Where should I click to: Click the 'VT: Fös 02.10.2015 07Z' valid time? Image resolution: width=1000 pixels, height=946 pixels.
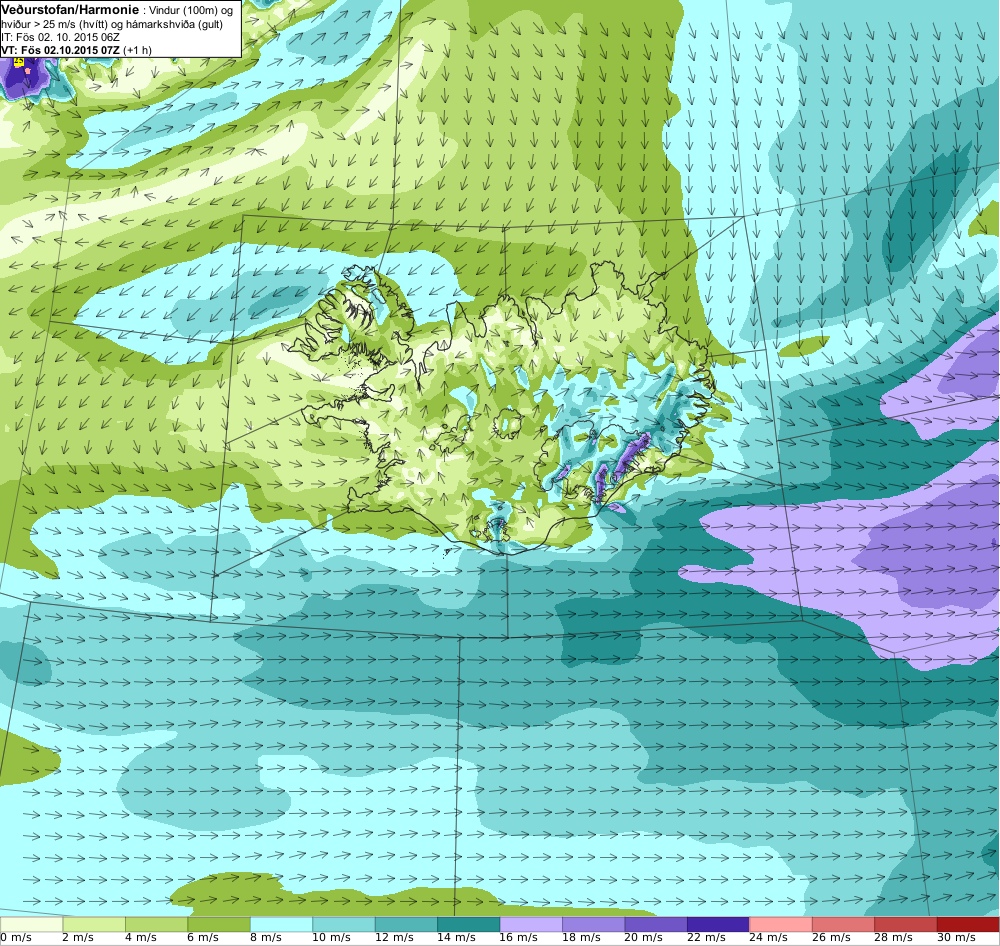click(x=60, y=50)
